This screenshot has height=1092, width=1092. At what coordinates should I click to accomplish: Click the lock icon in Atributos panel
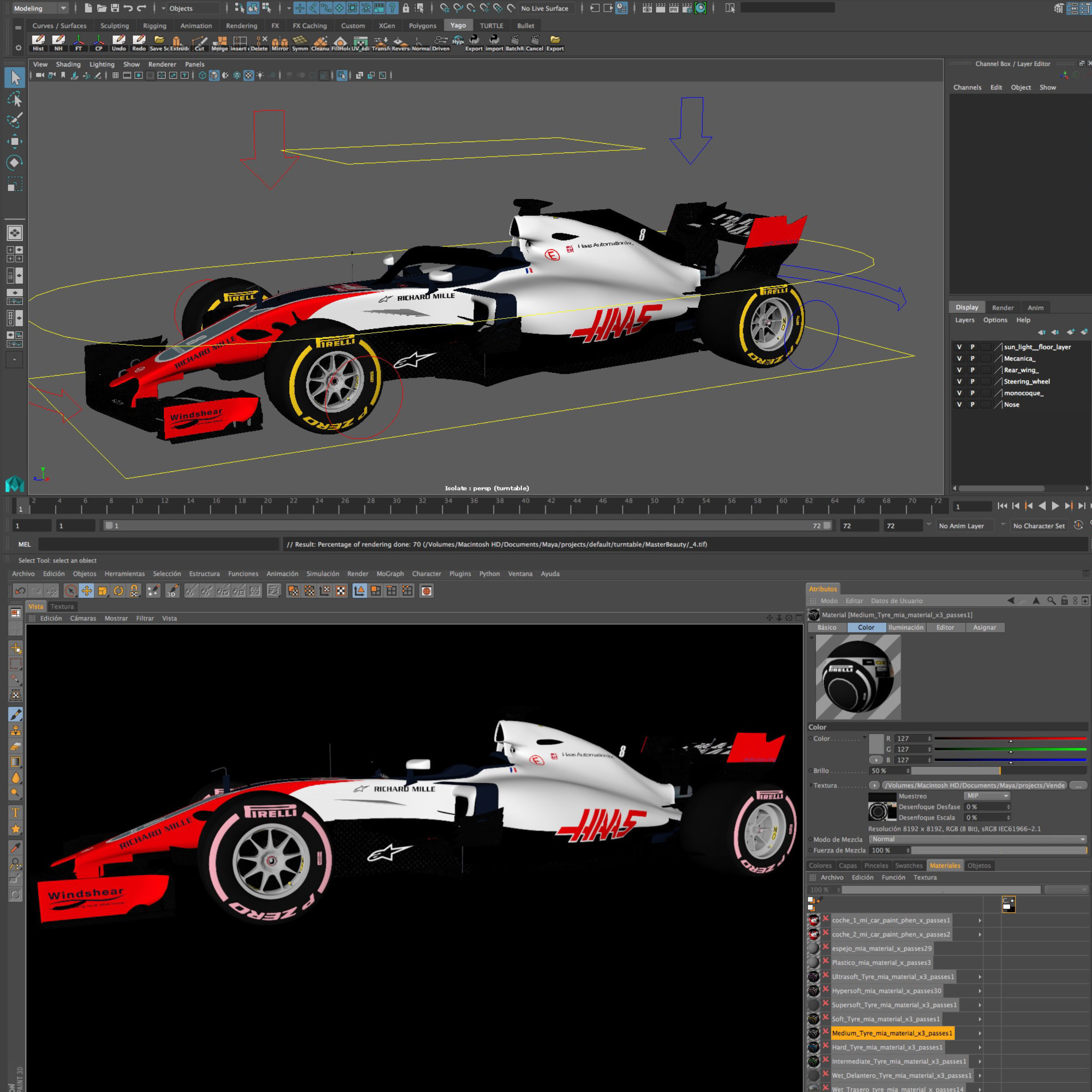[x=1064, y=601]
